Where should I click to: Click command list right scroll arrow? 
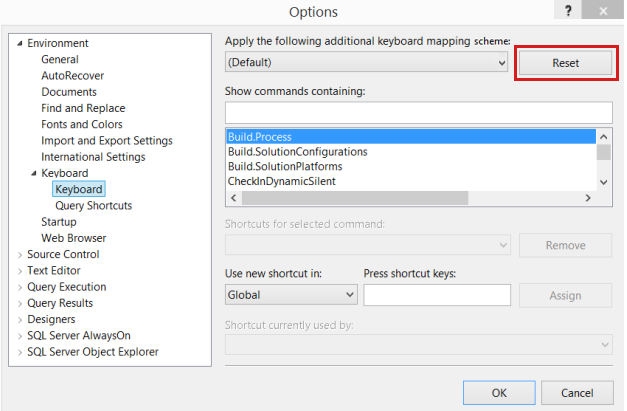588,198
